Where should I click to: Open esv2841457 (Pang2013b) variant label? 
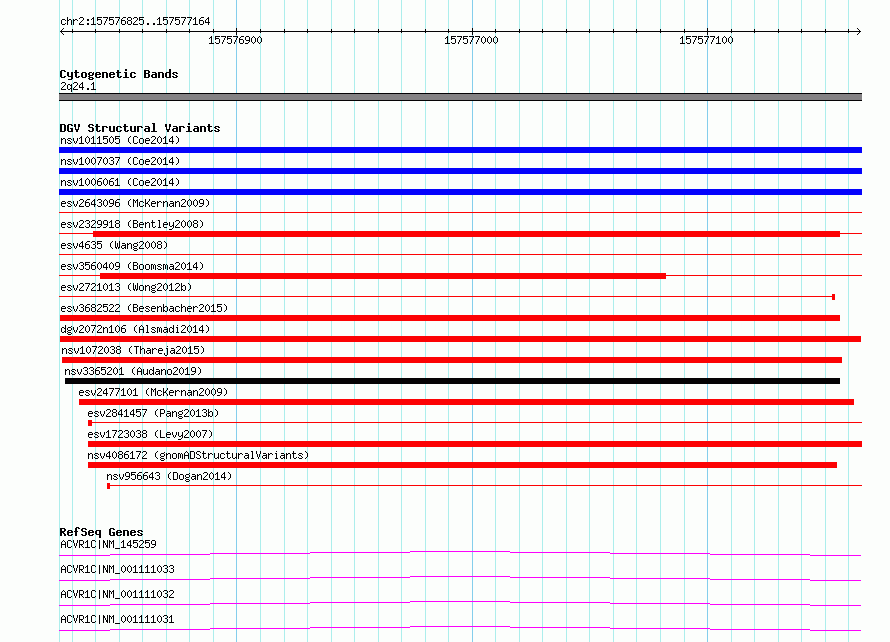coord(153,413)
